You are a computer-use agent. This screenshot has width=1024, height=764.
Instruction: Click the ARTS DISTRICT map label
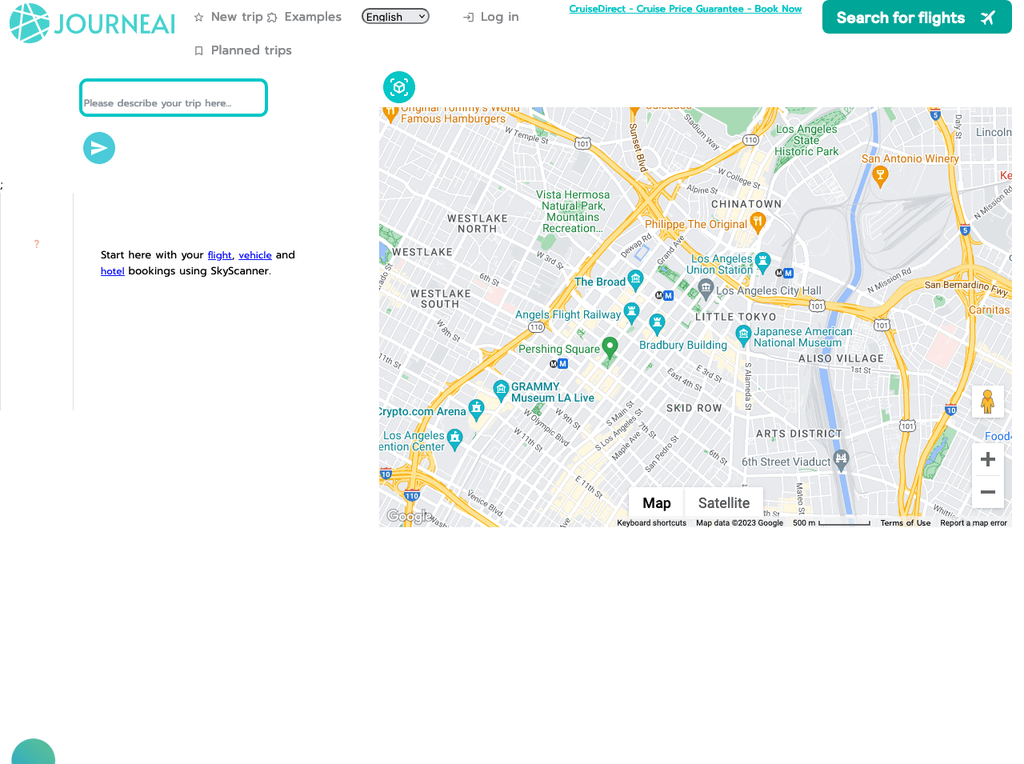tap(799, 434)
